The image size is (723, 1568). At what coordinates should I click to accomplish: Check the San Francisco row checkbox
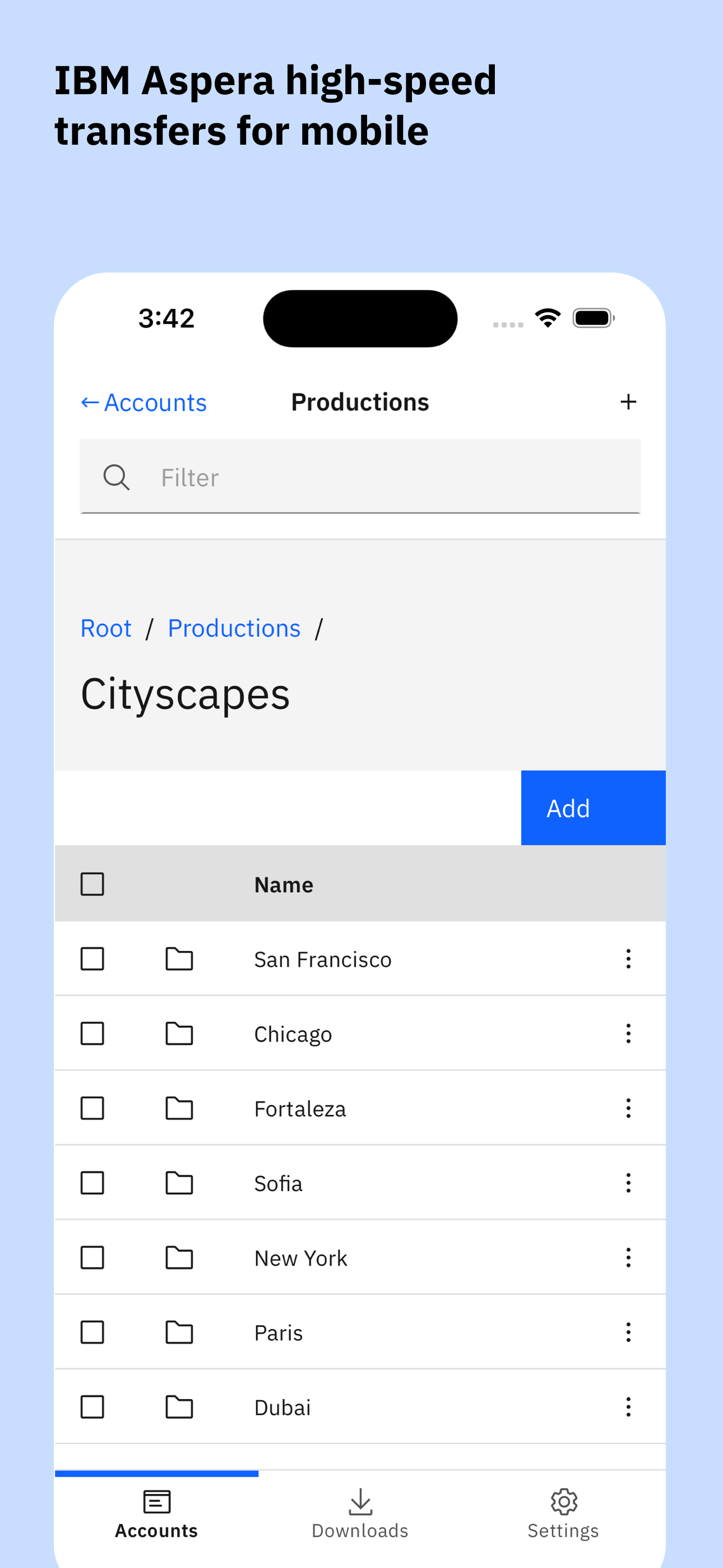point(92,959)
